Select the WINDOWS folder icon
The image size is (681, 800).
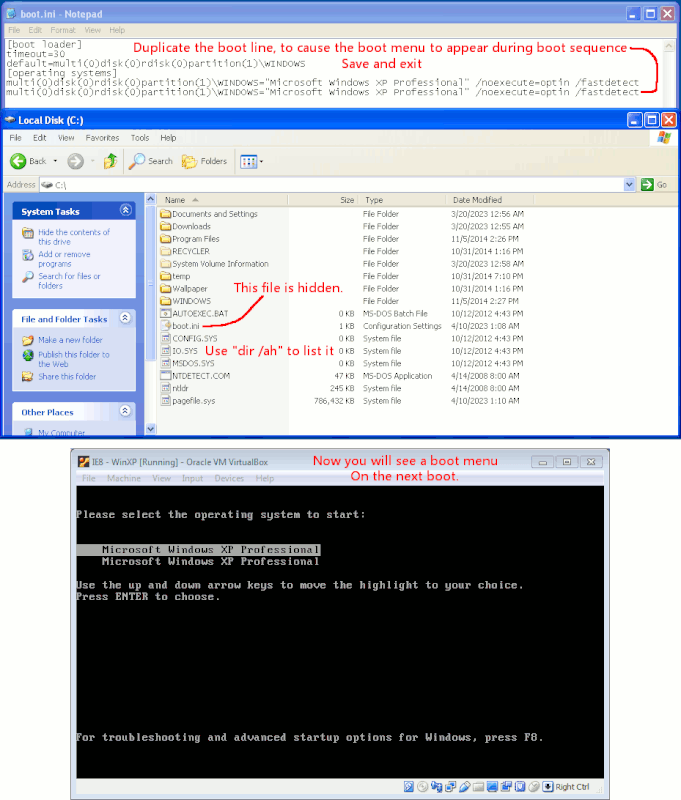click(165, 301)
